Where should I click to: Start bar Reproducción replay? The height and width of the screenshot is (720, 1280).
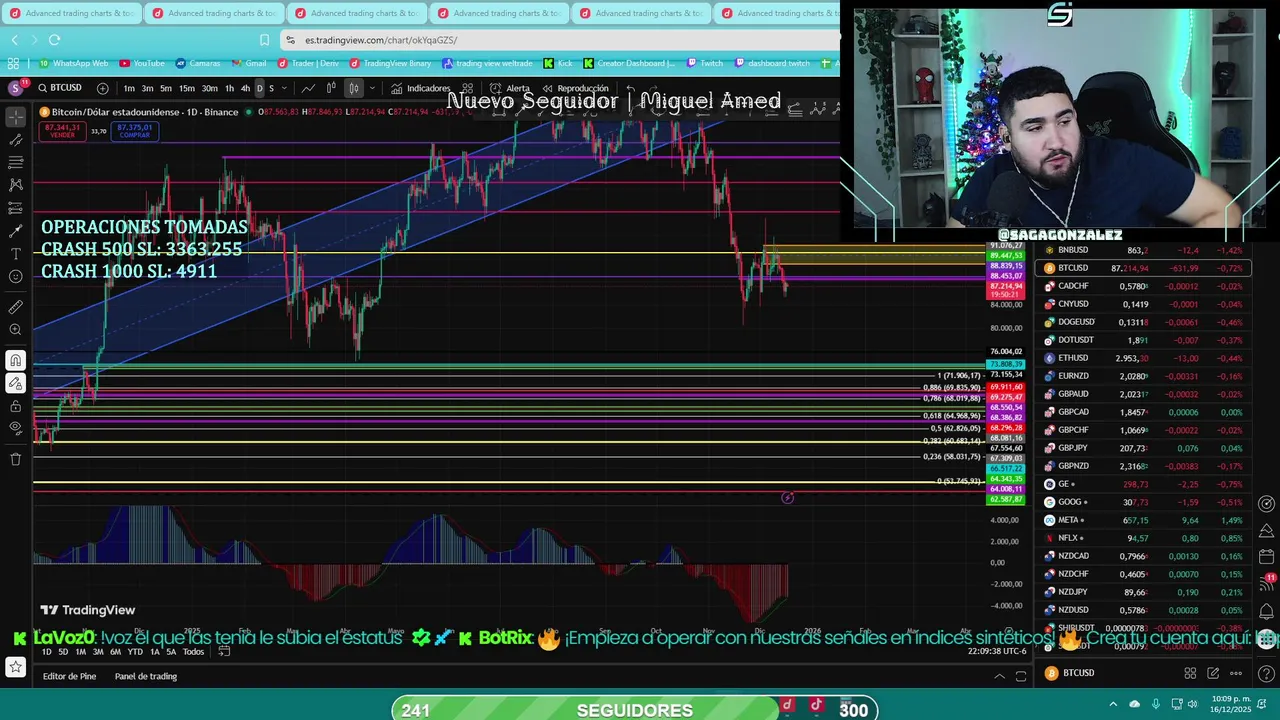[575, 88]
